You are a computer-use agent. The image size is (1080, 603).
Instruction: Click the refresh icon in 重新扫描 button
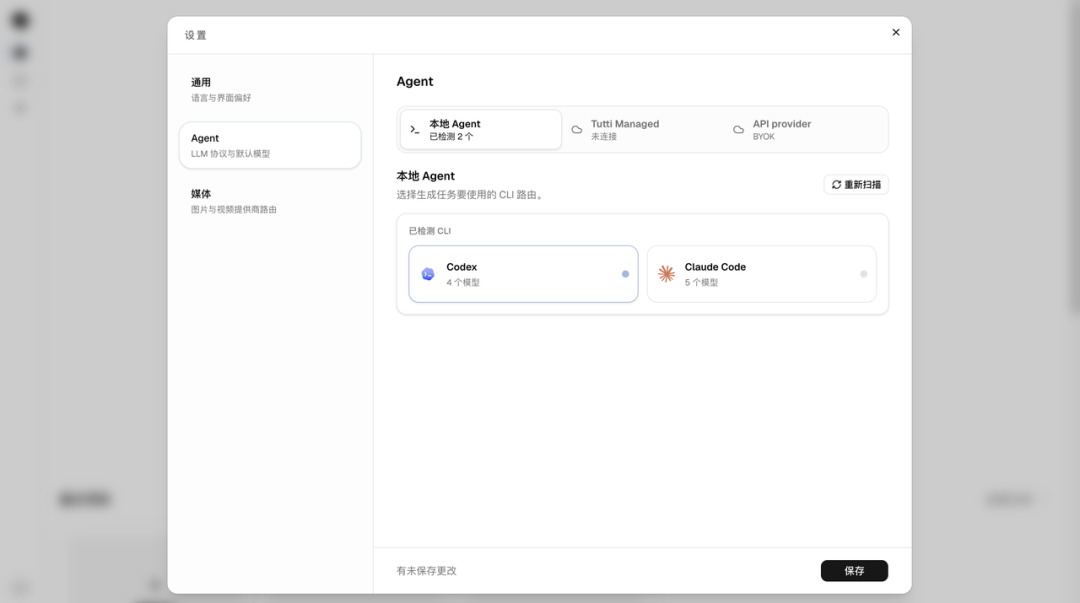tap(836, 185)
